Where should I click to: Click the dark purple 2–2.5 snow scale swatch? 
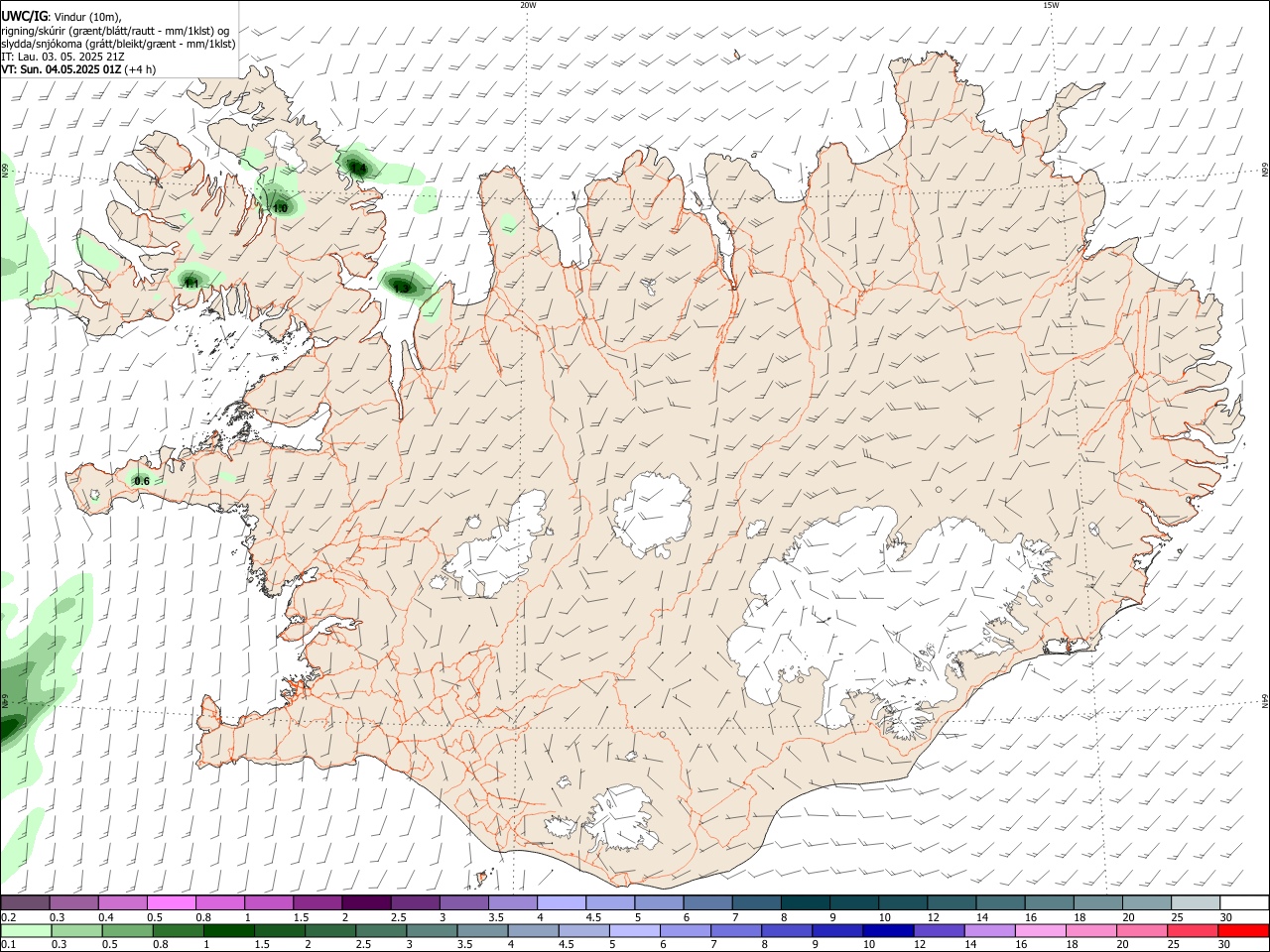[x=366, y=903]
